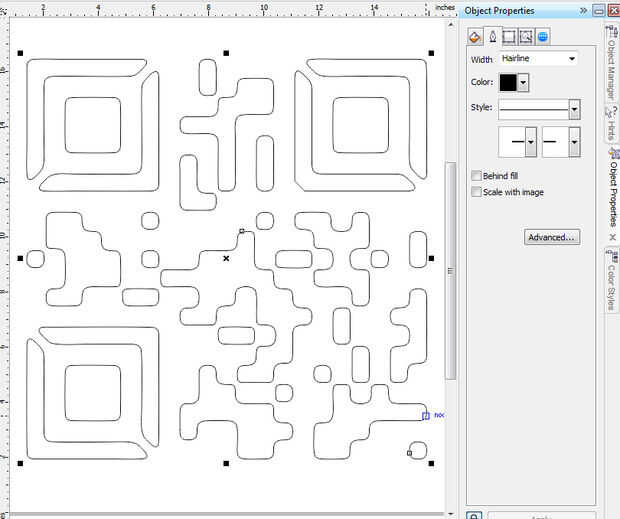Select the Outline pen tab icon
620x519 pixels.
(x=493, y=37)
